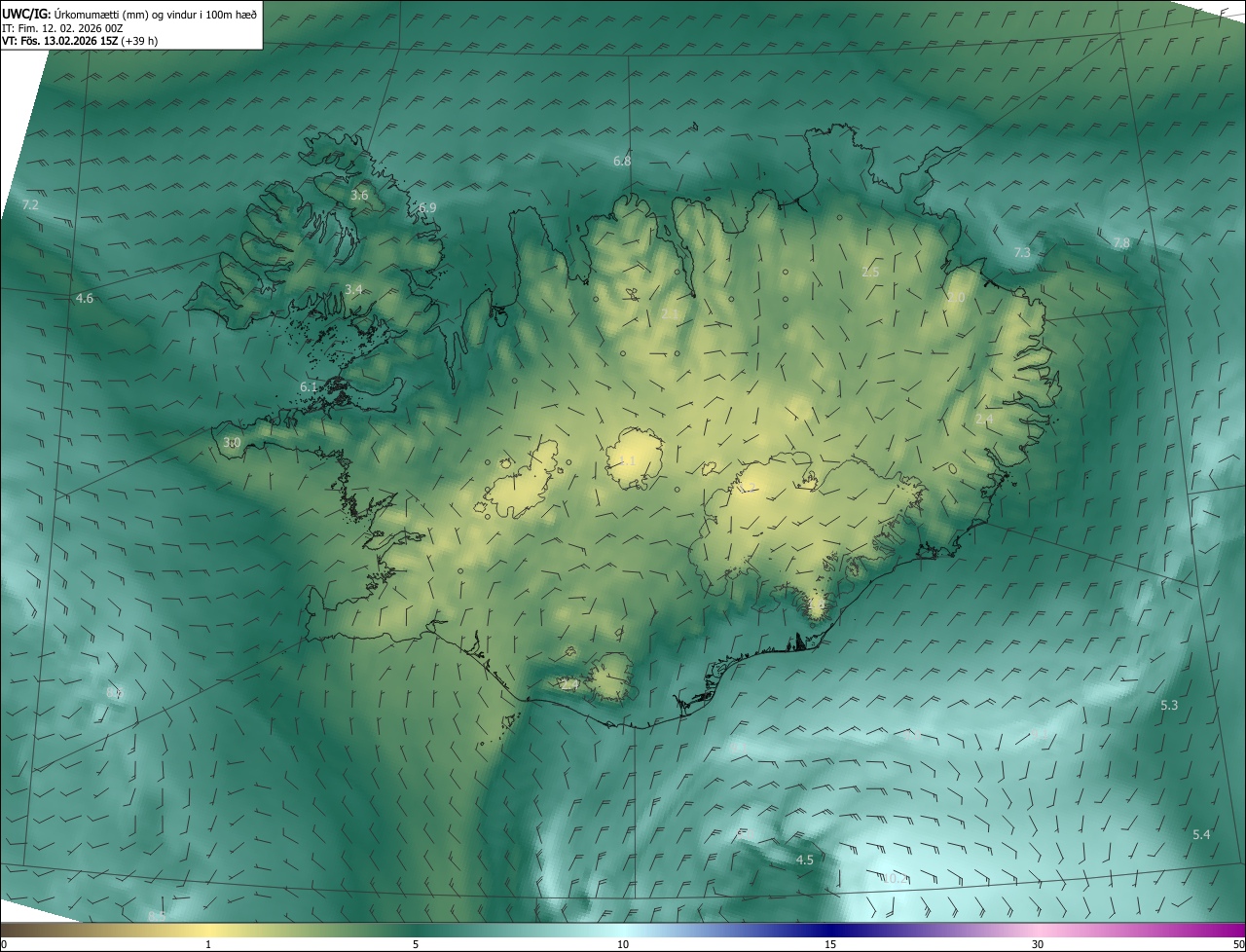Click the 15 tick on the color scale
1246x952 pixels.
point(830,944)
